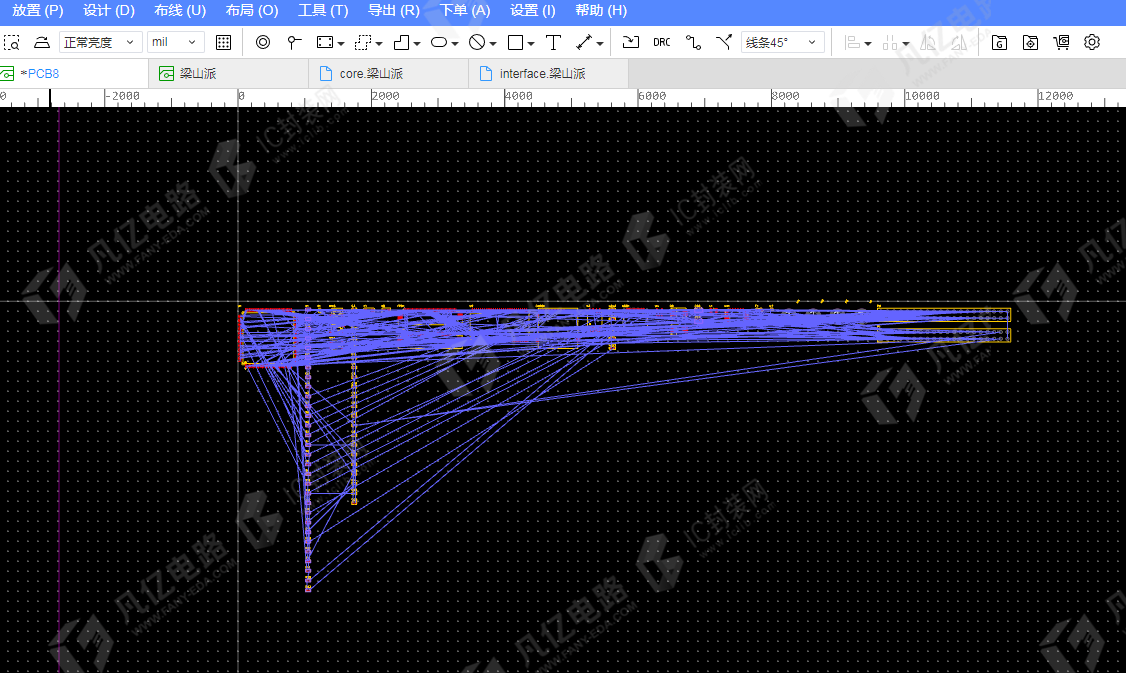Select the copper pour rectangle tool

[x=325, y=42]
